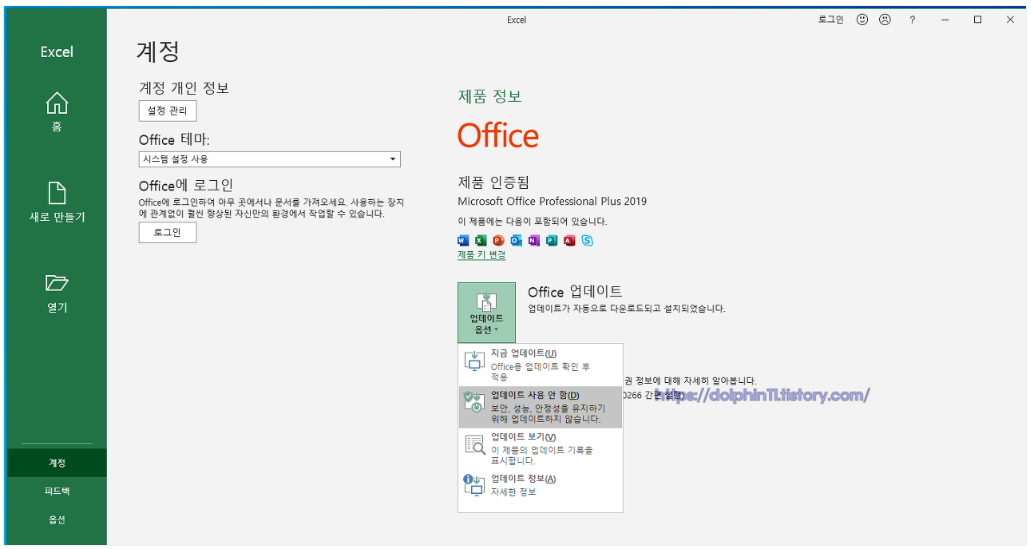
Task: Click the OneNote product icon
Action: (x=534, y=241)
